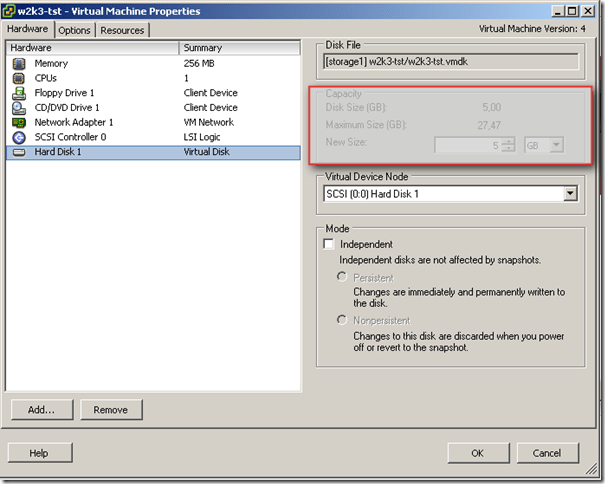This screenshot has width=605, height=484.
Task: Select the Persistent radio button
Action: click(343, 277)
